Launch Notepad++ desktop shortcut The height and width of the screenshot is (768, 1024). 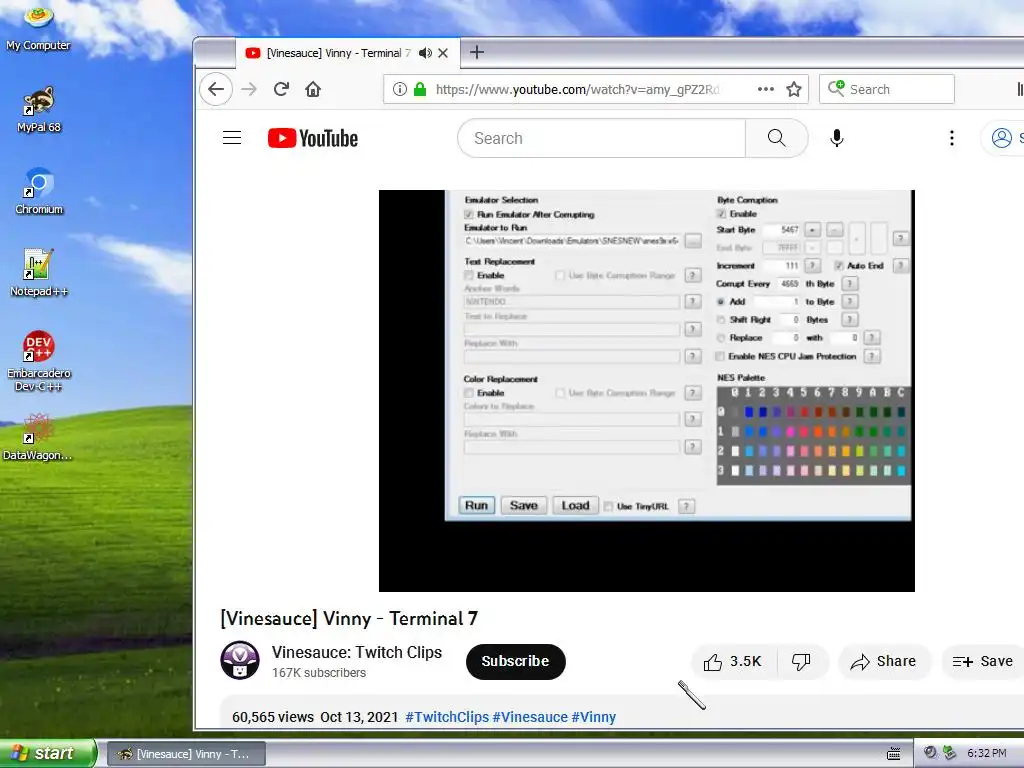pyautogui.click(x=39, y=274)
